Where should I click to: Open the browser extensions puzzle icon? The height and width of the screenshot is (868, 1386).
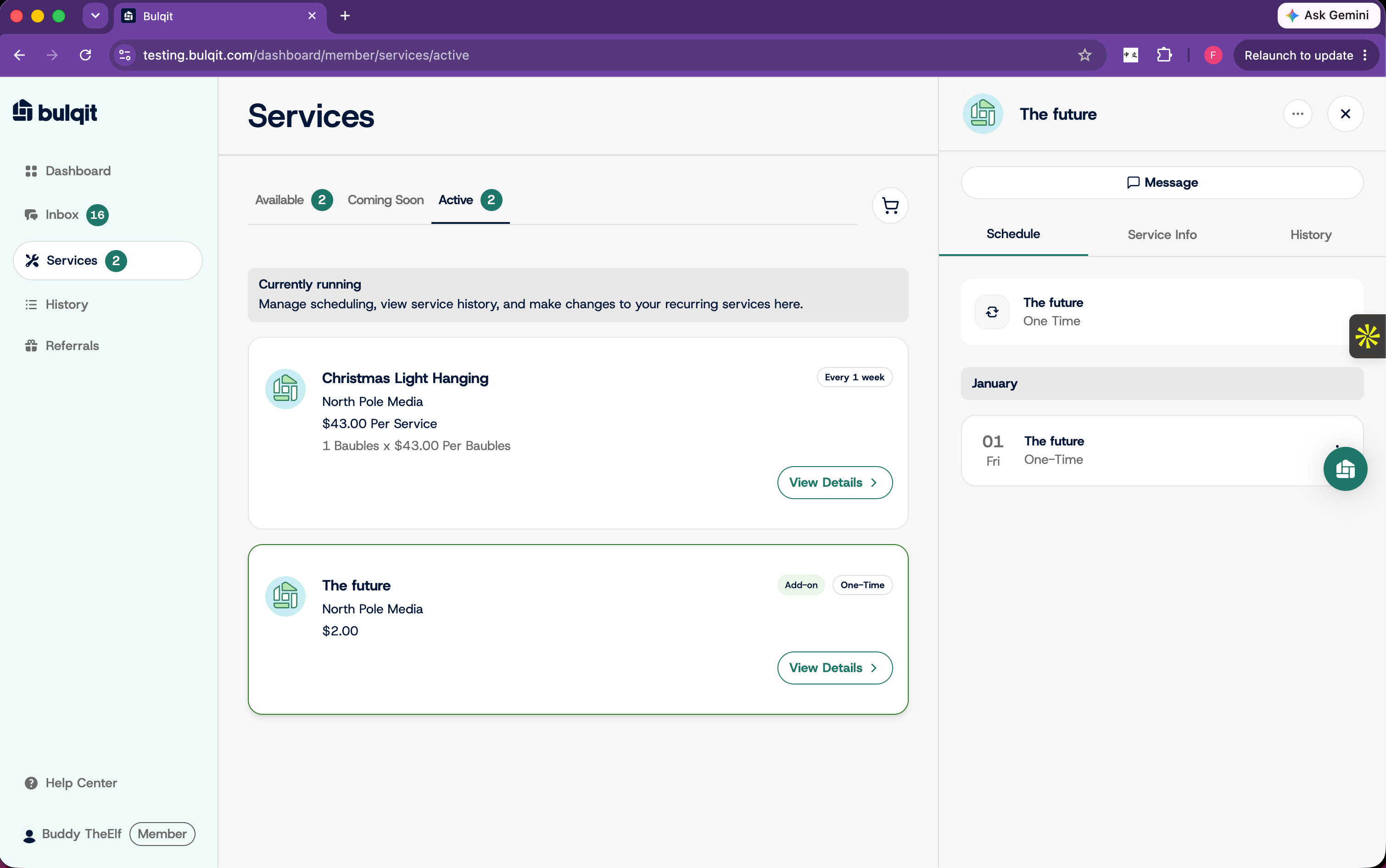click(1164, 55)
